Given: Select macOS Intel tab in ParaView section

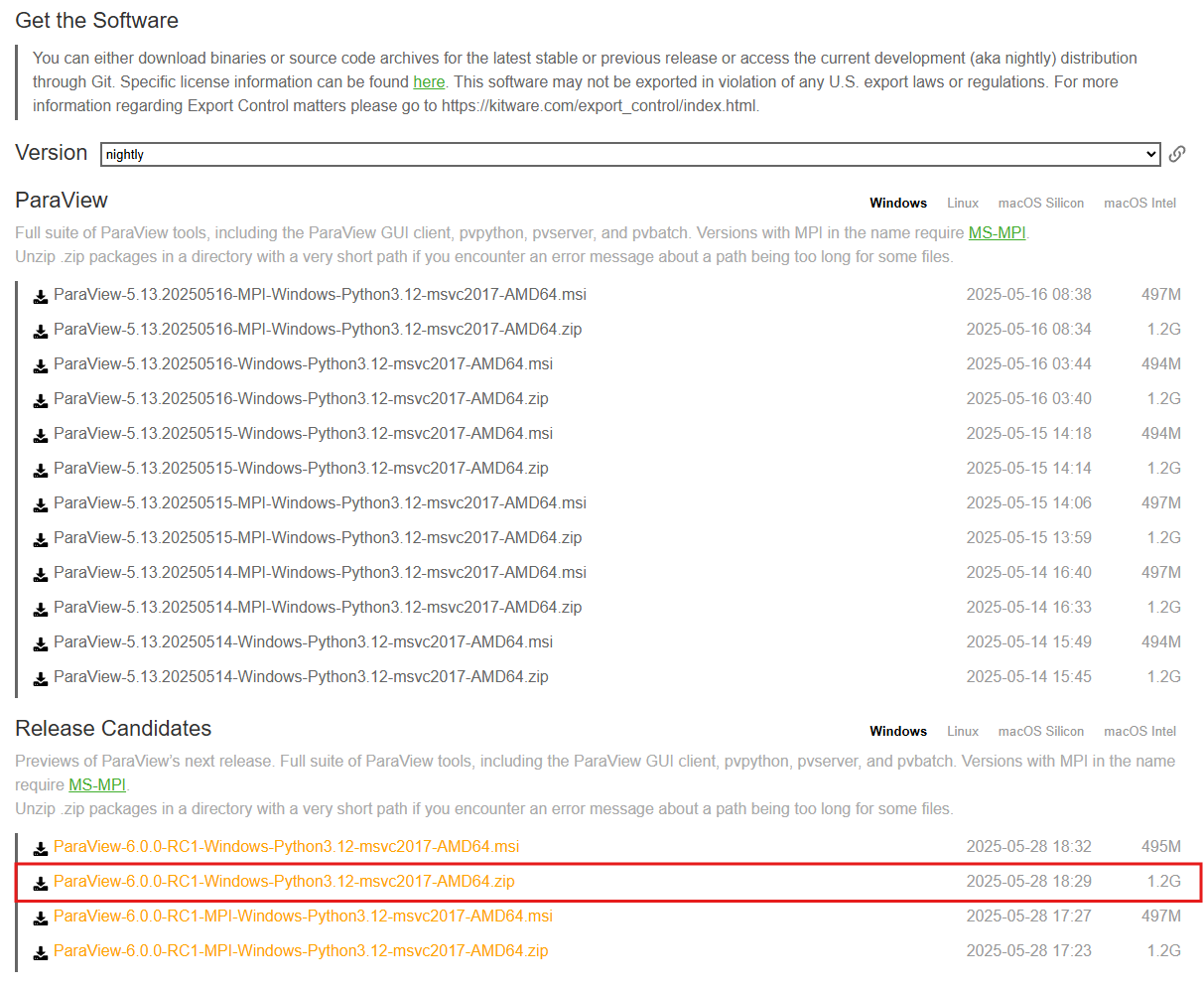Looking at the screenshot, I should click(x=1139, y=203).
